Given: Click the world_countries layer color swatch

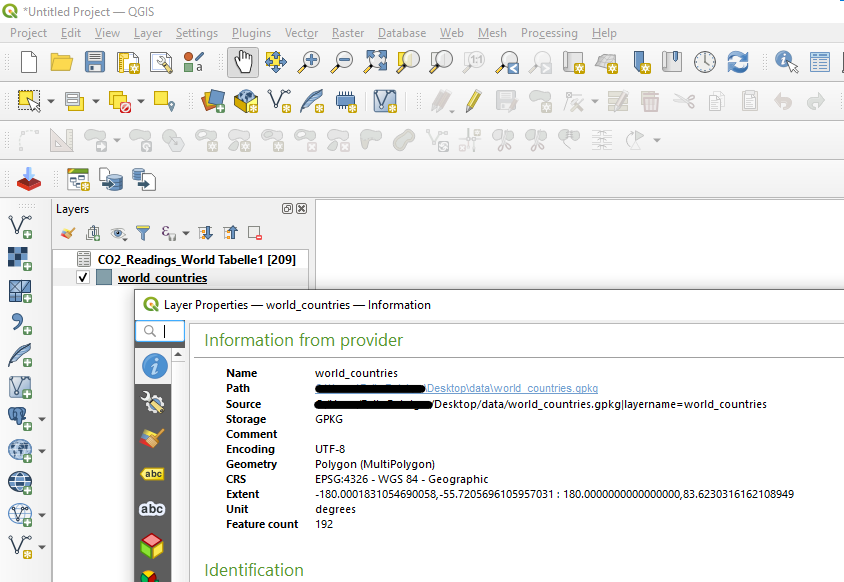Looking at the screenshot, I should pos(104,278).
